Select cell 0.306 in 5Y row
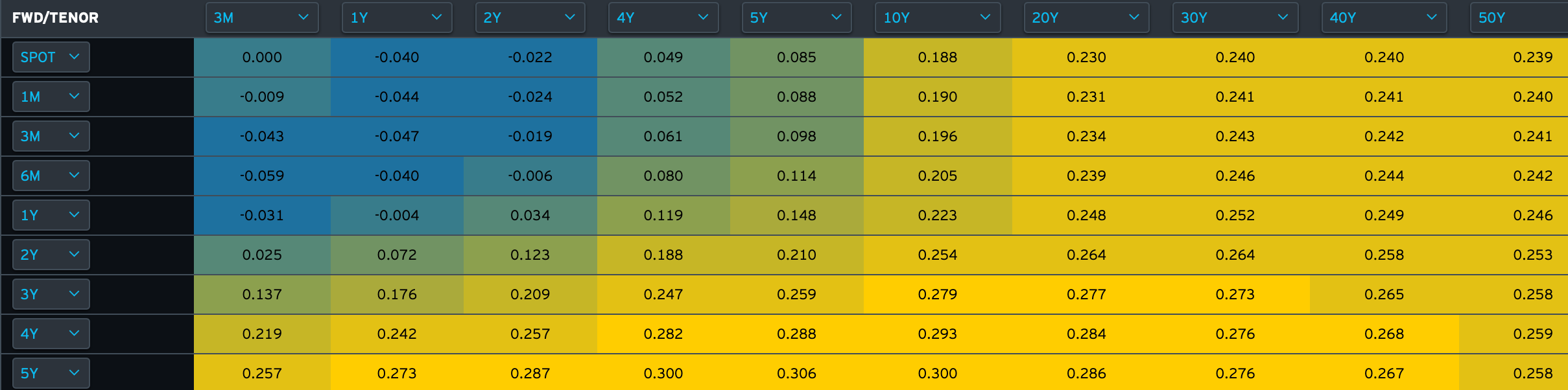 click(x=797, y=373)
